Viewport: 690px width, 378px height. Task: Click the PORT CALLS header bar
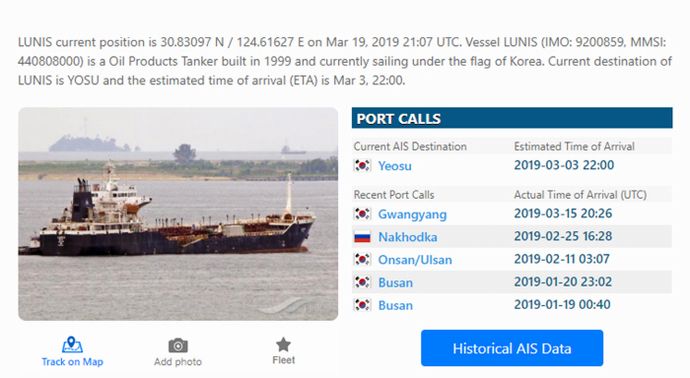click(512, 118)
